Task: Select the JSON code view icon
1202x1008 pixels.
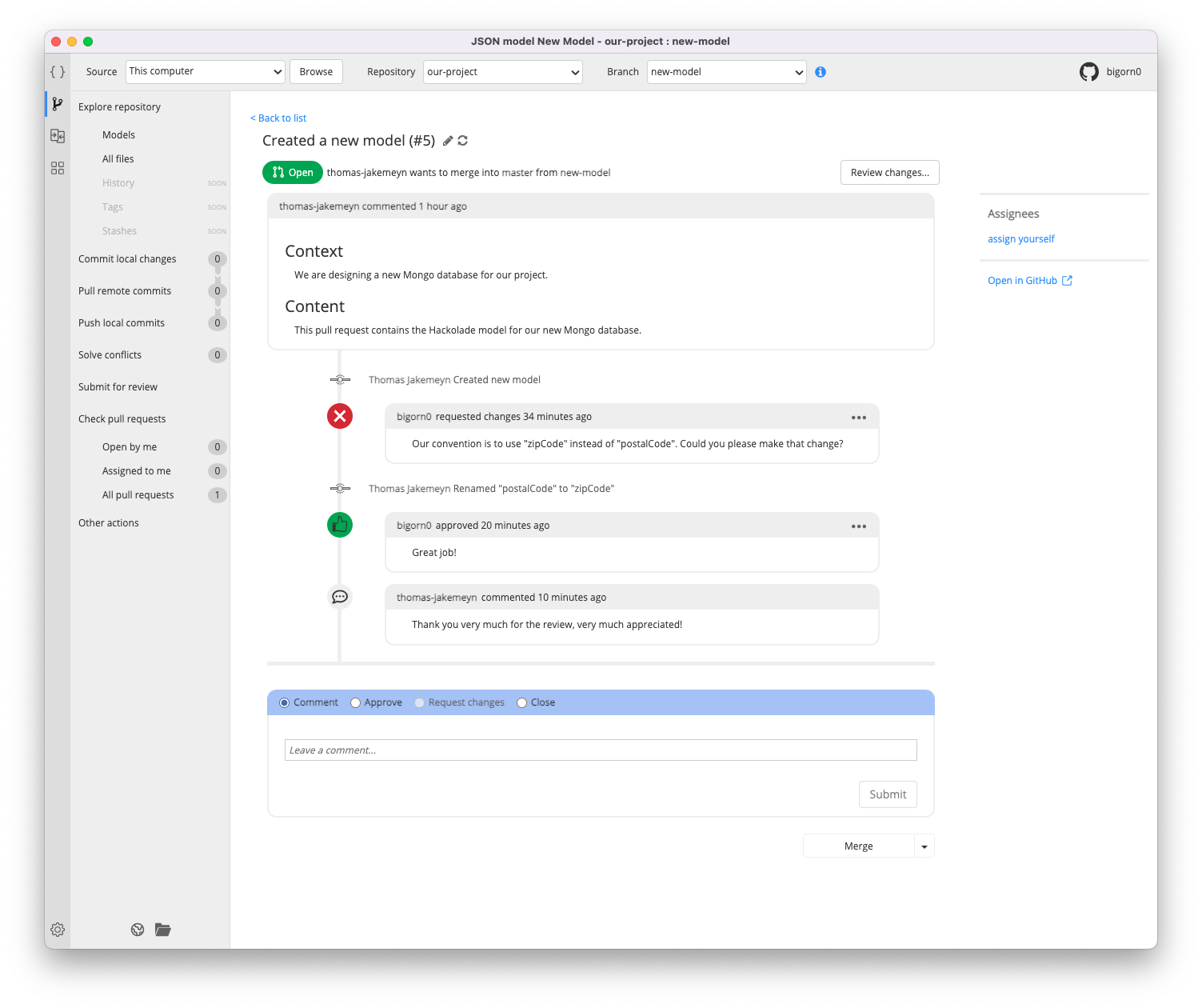Action: click(x=57, y=71)
